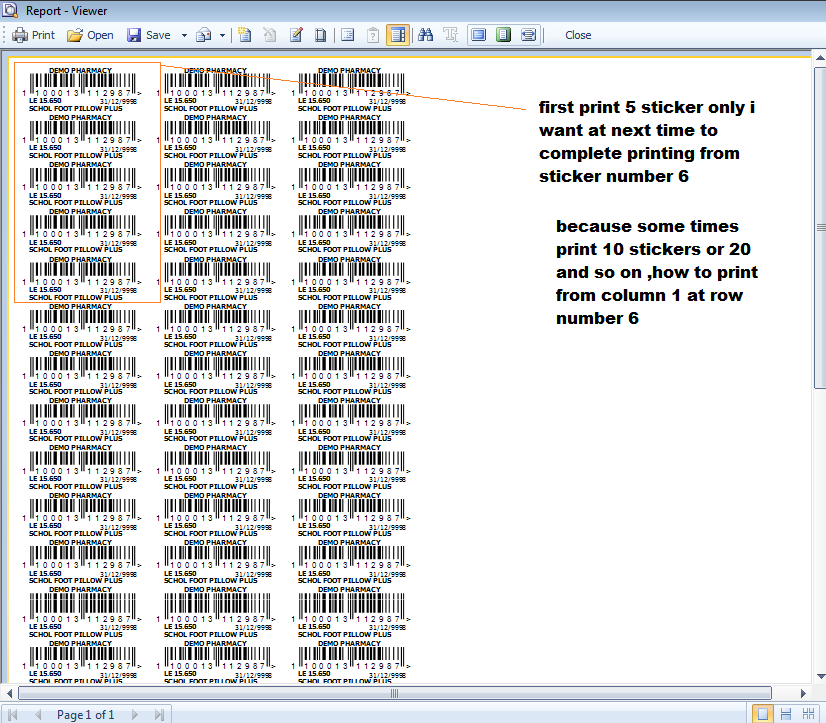The image size is (826, 723).
Task: Click the Print button in toolbar
Action: click(33, 35)
